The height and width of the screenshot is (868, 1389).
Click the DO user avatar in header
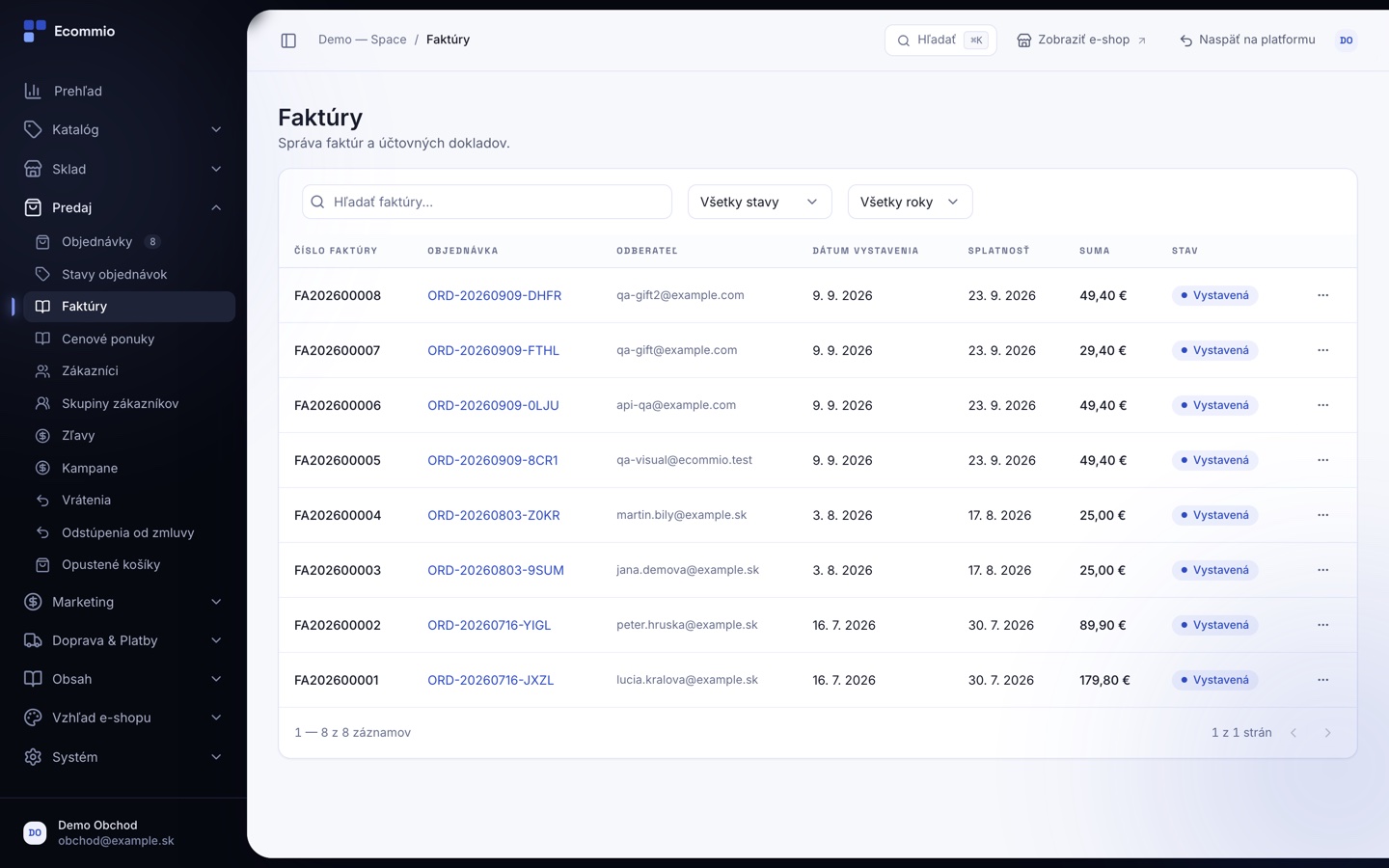point(1346,41)
